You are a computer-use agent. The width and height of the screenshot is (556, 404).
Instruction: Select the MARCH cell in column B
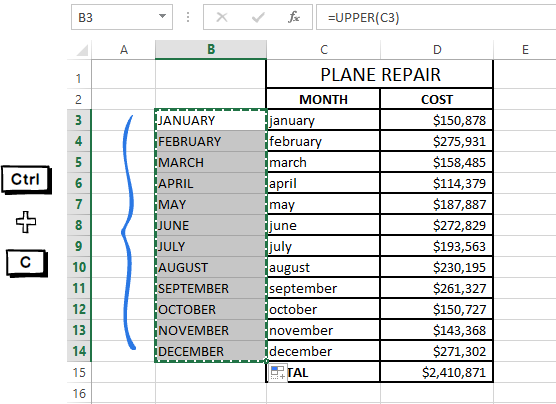211,162
